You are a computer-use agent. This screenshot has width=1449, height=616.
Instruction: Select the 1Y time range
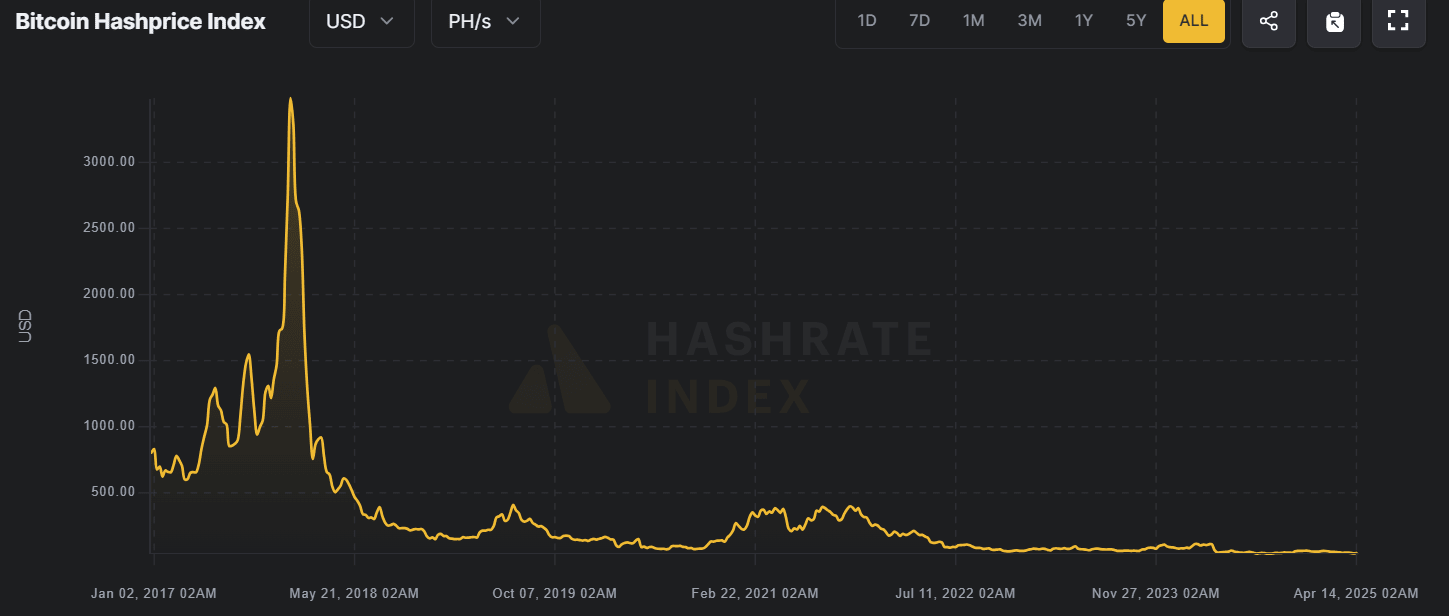coord(1083,21)
